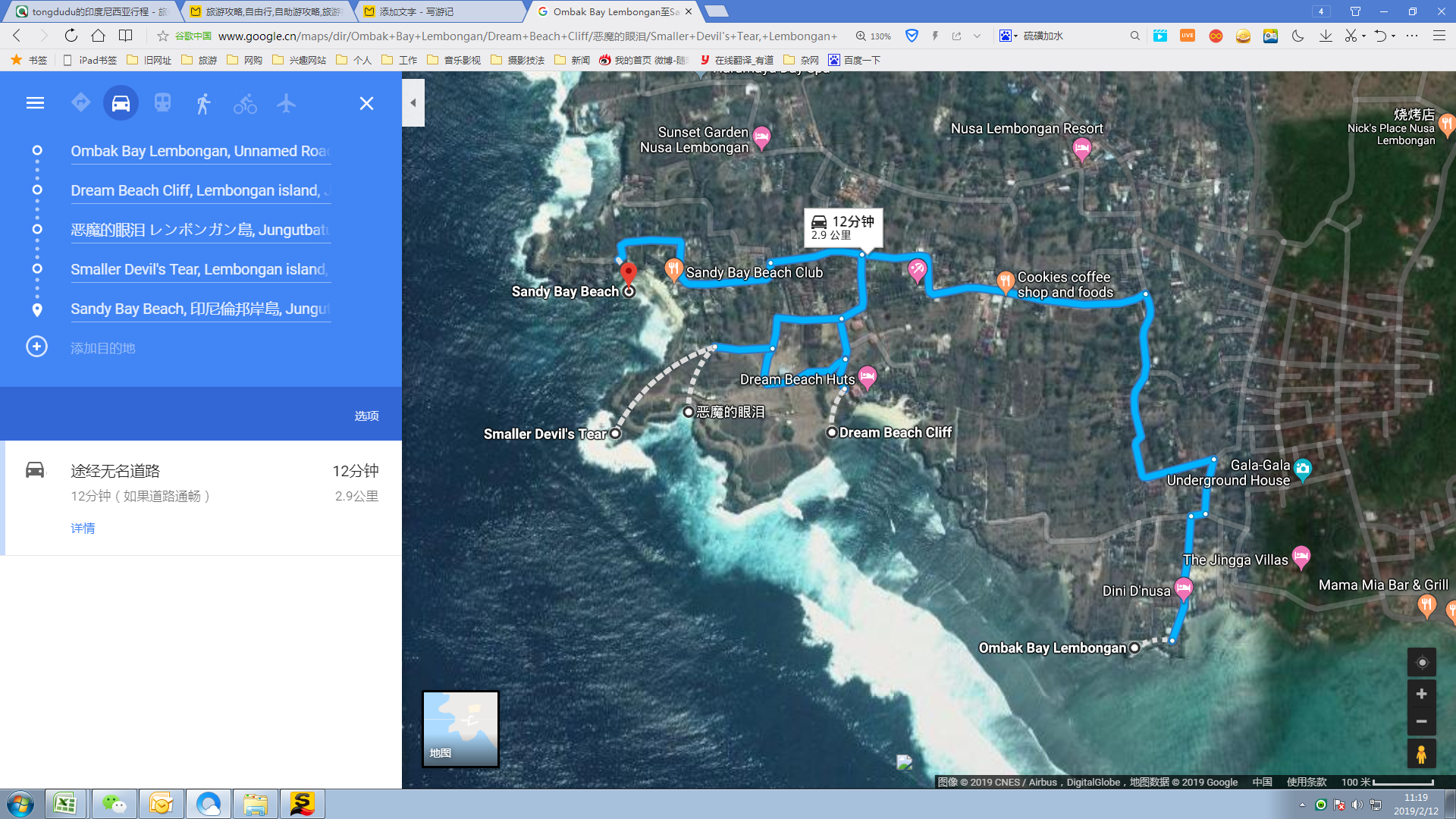1456x819 pixels.
Task: Click The Jingga Villas hotel marker
Action: 1301,557
